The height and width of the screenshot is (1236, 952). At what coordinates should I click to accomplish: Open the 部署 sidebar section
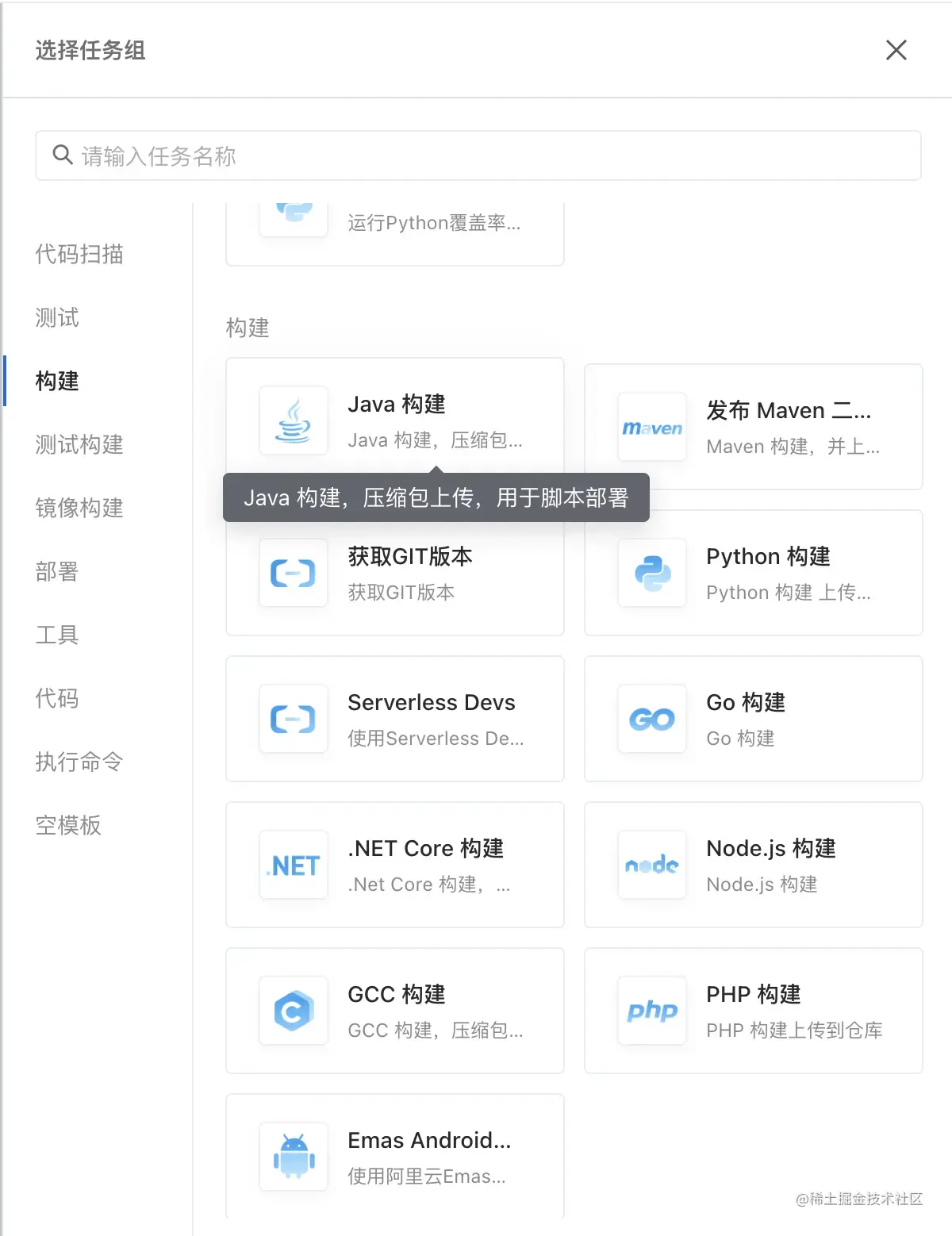[x=56, y=572]
